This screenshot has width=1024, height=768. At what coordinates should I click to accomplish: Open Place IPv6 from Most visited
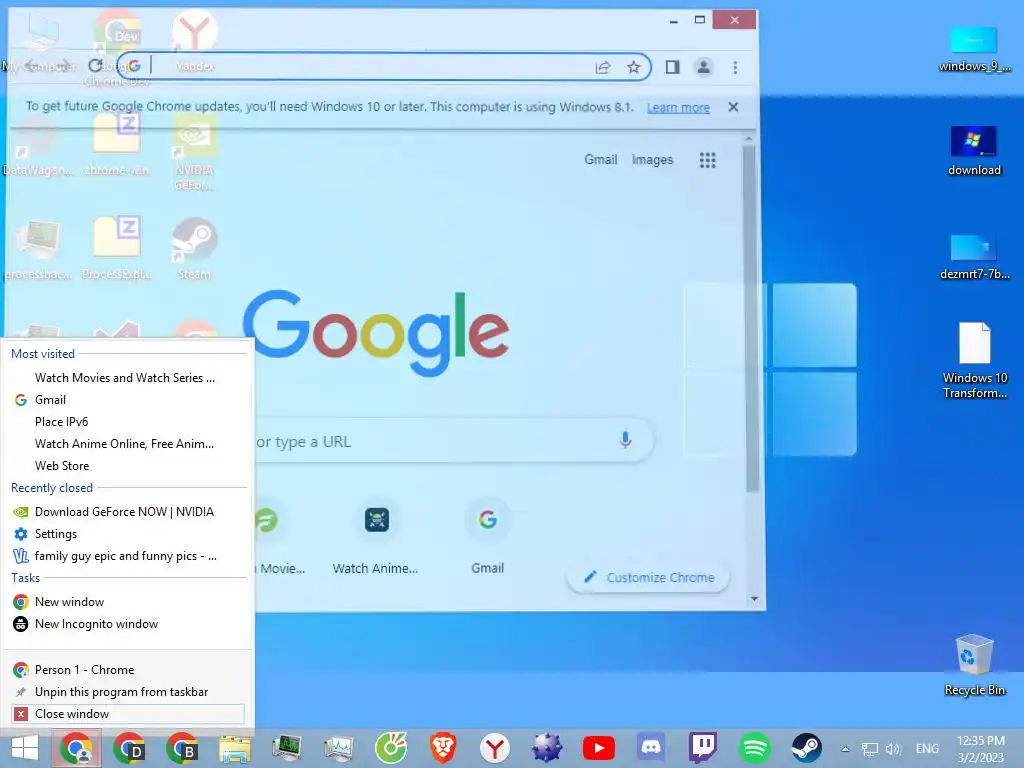127,422
